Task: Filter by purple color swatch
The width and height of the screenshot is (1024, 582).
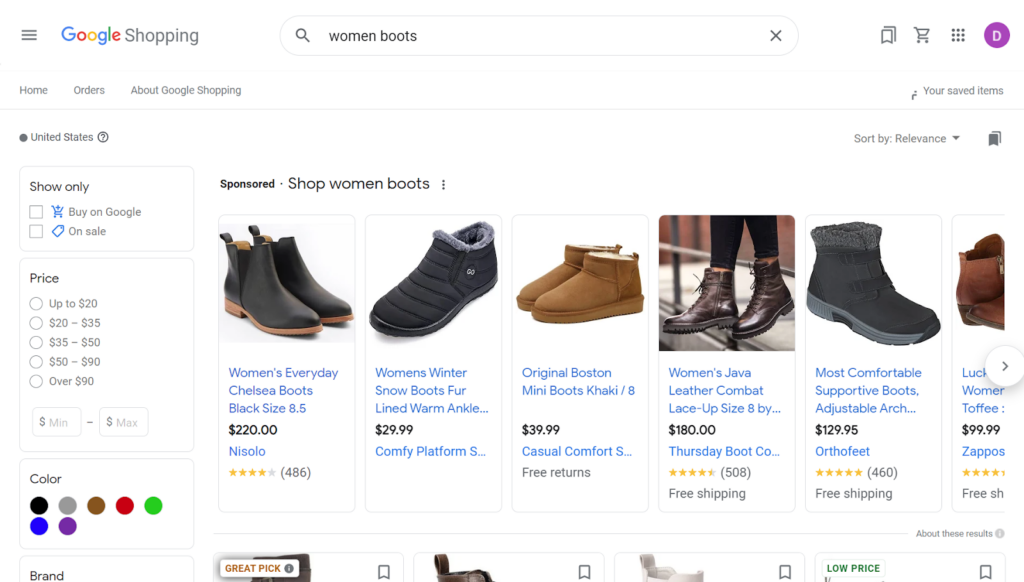Action: point(68,526)
